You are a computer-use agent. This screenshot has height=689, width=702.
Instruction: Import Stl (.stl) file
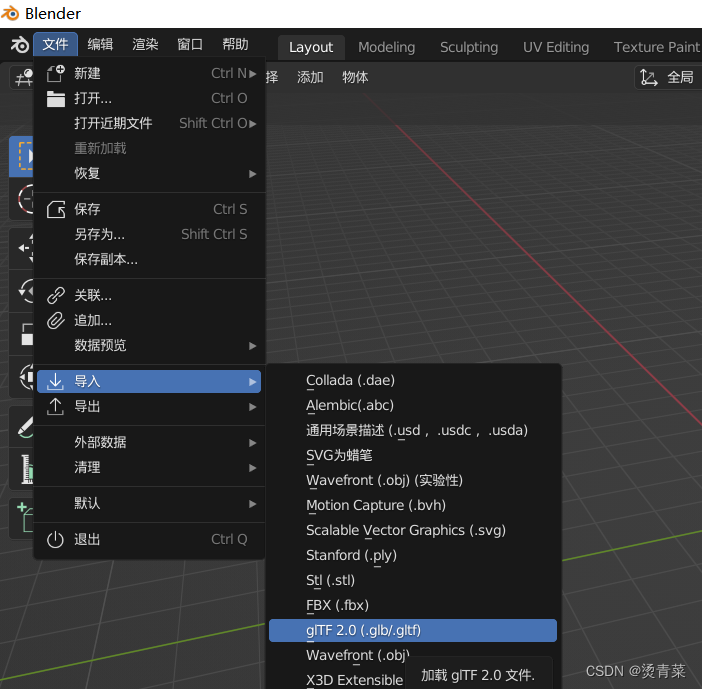click(413, 581)
